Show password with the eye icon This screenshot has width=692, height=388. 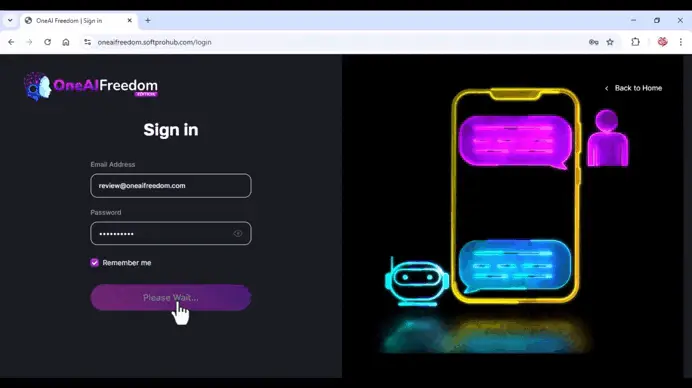click(238, 233)
